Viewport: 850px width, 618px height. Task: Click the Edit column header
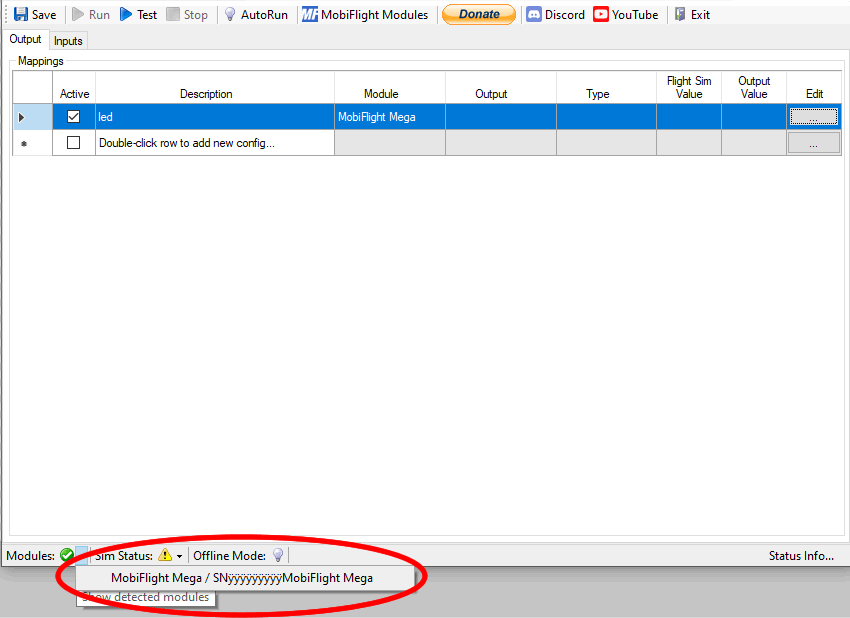click(x=814, y=87)
